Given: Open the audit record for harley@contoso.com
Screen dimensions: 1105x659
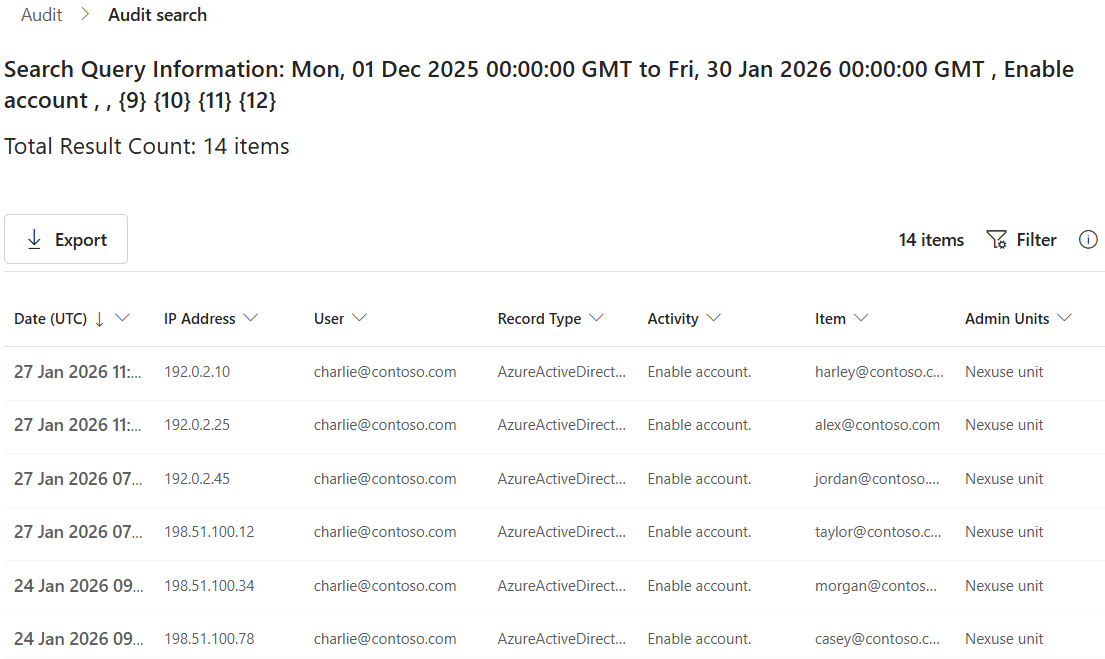Looking at the screenshot, I should point(878,371).
